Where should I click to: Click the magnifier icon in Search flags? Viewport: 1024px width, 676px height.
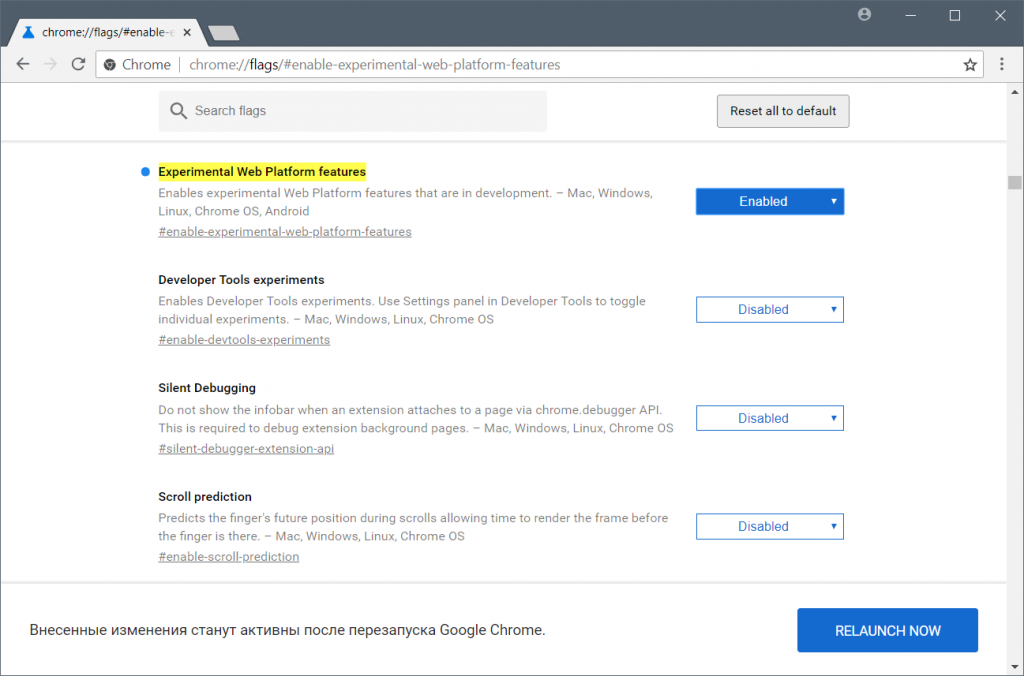tap(179, 111)
